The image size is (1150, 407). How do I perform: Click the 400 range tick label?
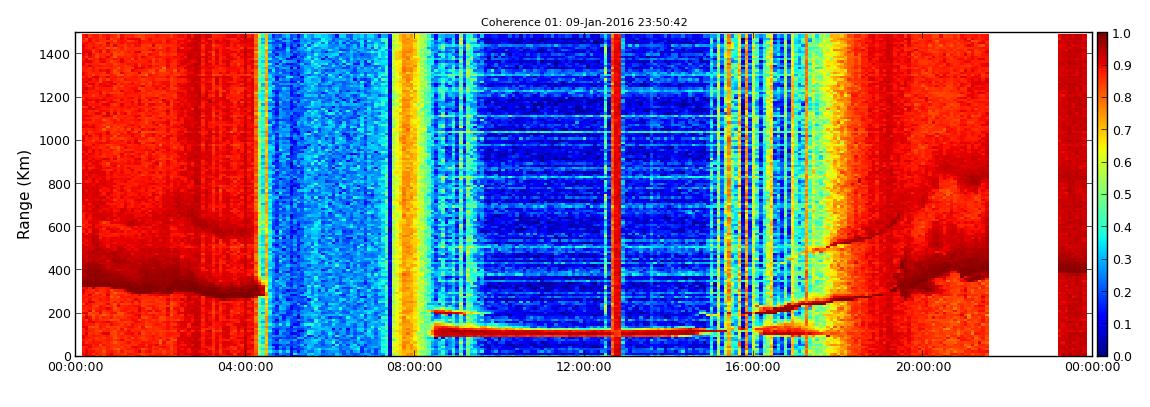tap(61, 271)
